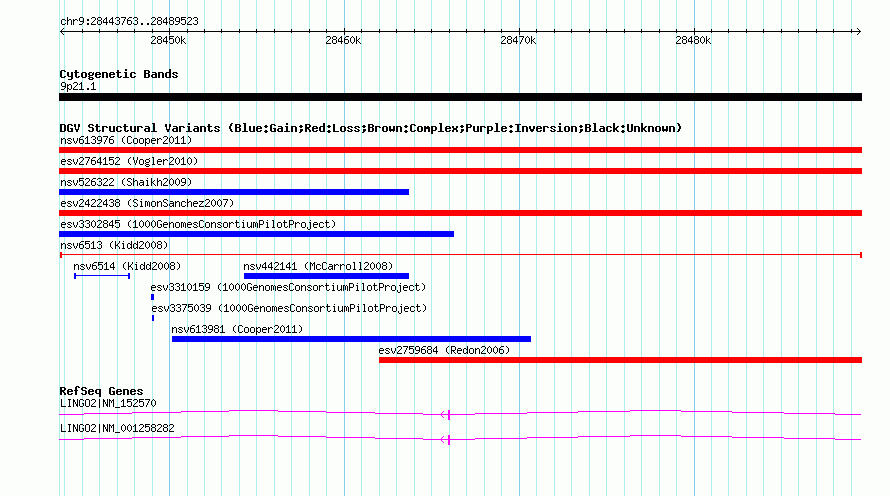
Task: Click the right arrow of the coordinate ruler
Action: (x=858, y=31)
